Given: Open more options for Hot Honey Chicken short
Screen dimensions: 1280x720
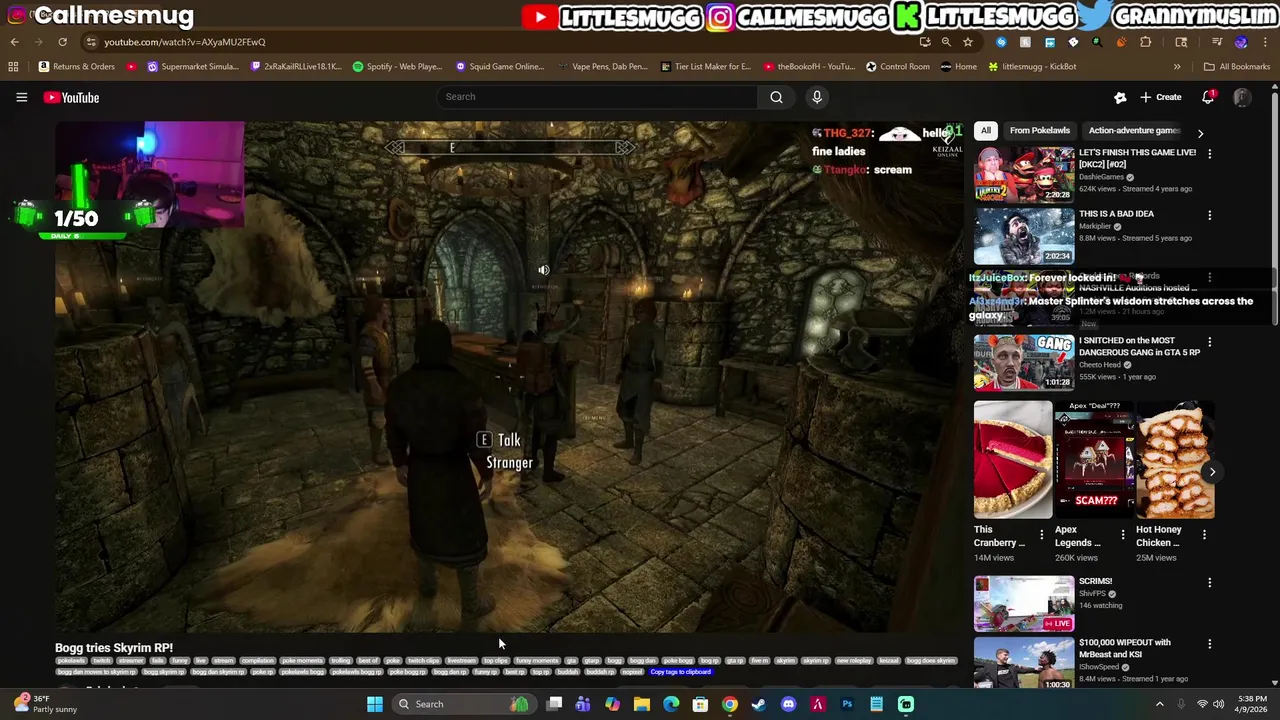Looking at the screenshot, I should (1204, 535).
